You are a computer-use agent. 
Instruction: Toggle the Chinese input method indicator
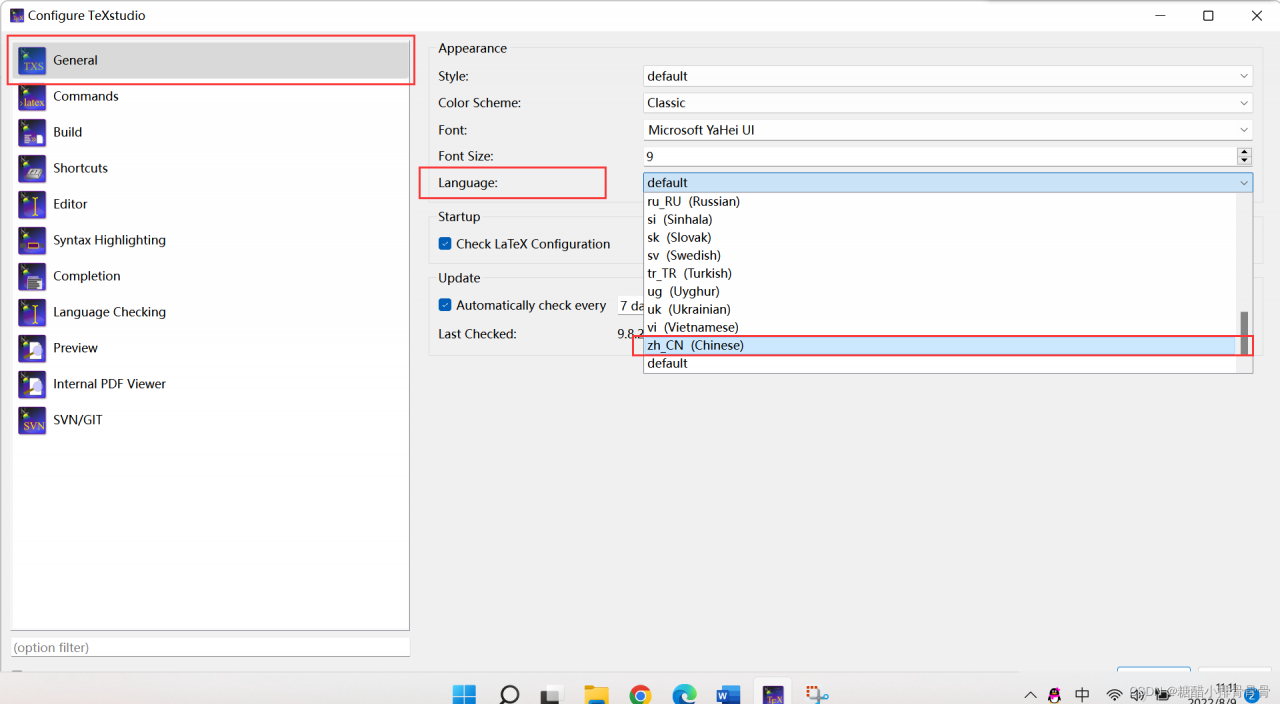[1082, 694]
